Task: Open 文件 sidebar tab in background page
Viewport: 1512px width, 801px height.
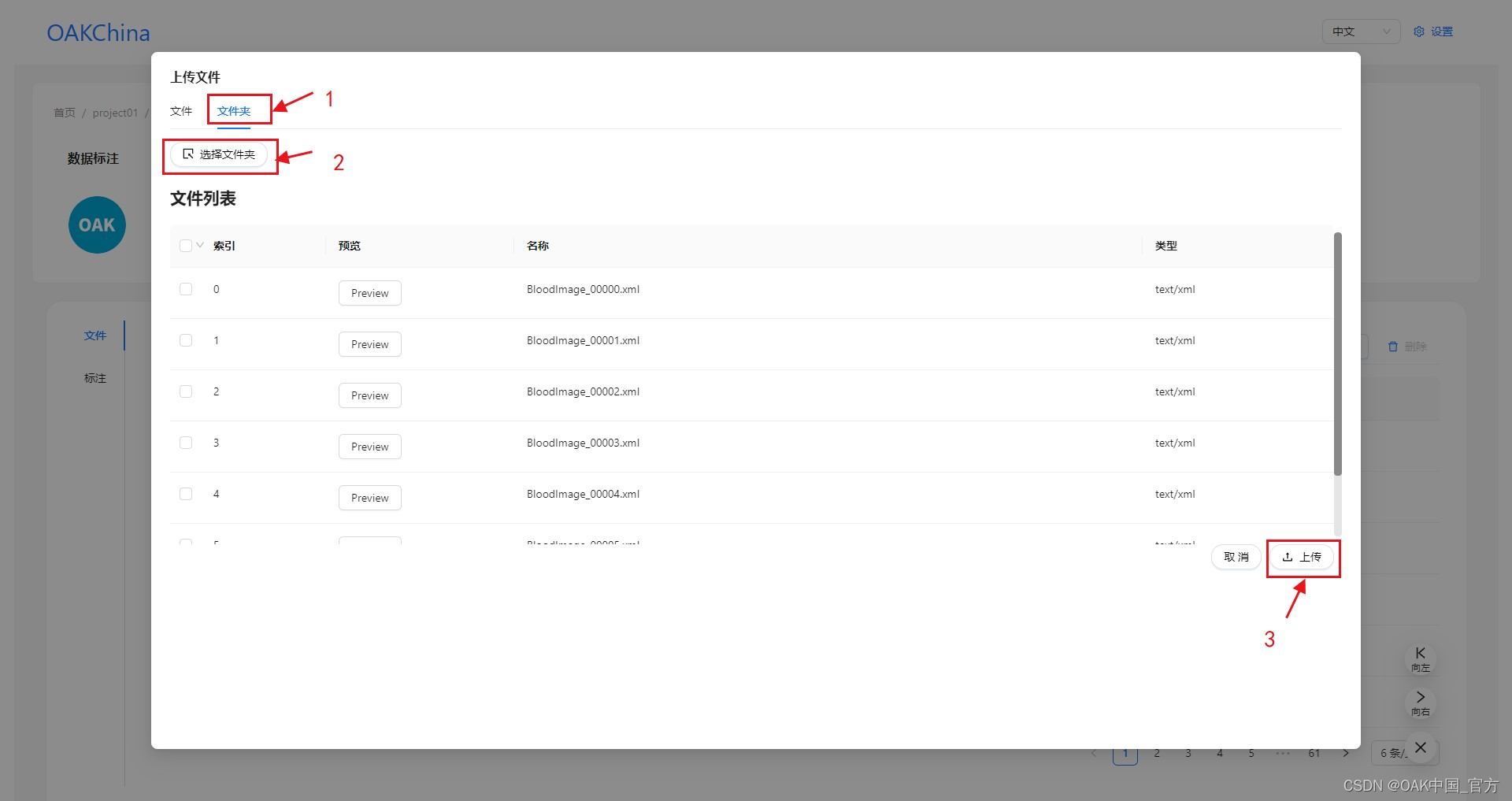Action: (x=95, y=336)
